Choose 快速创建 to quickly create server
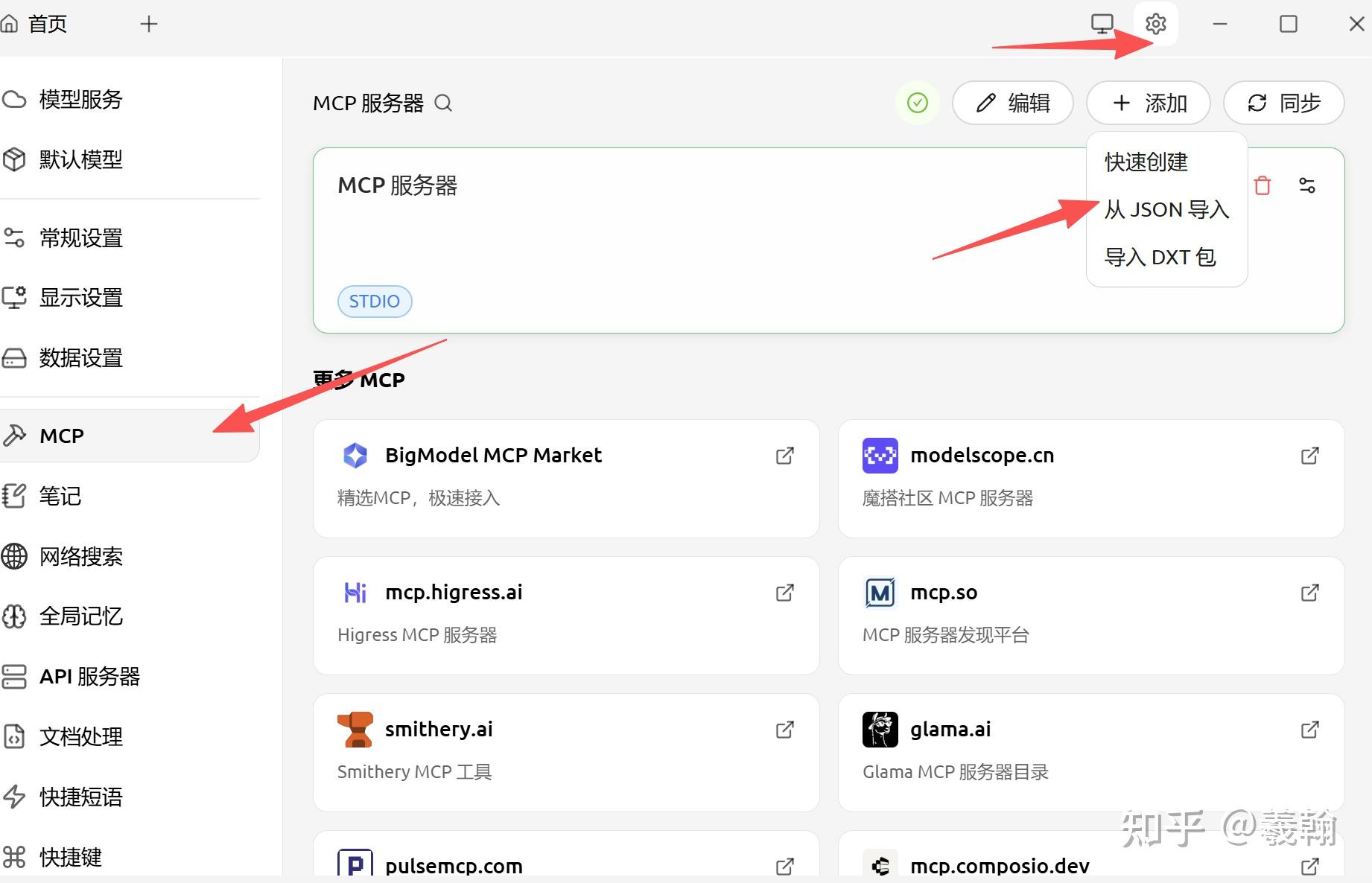Screen dimensions: 1372x883 pos(1146,163)
